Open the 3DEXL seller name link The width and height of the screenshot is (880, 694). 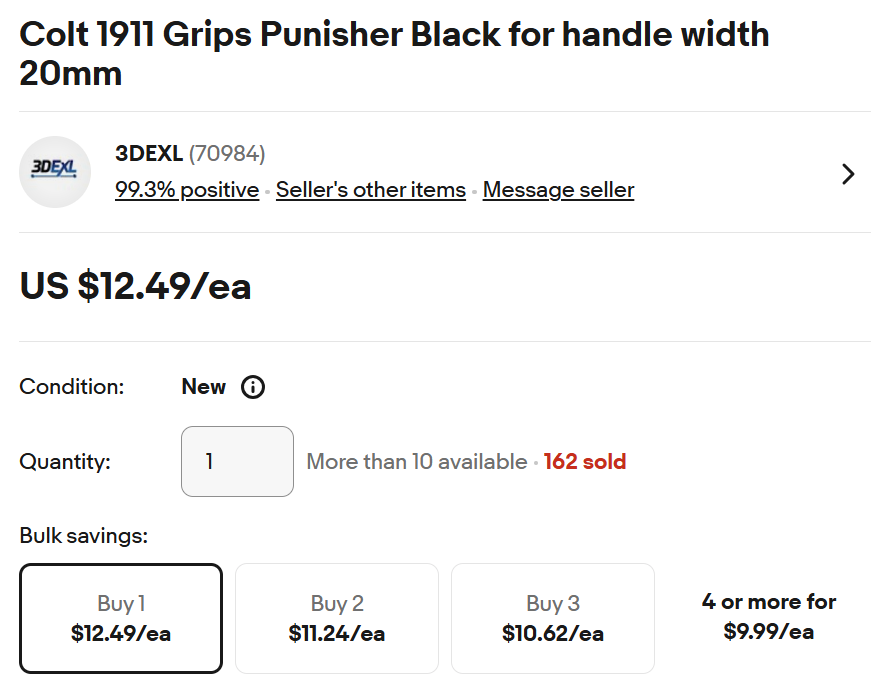(x=149, y=154)
